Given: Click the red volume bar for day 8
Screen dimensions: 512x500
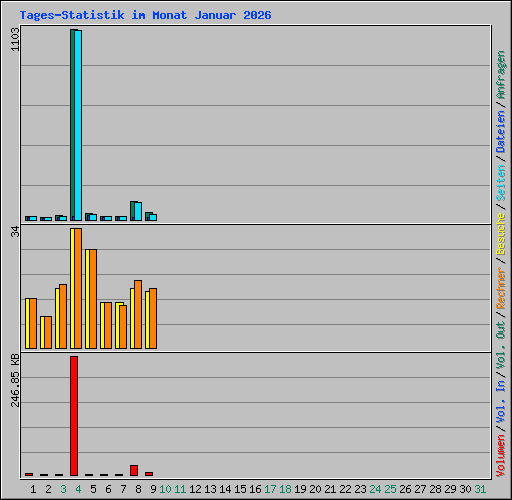Looking at the screenshot, I should [x=134, y=470].
